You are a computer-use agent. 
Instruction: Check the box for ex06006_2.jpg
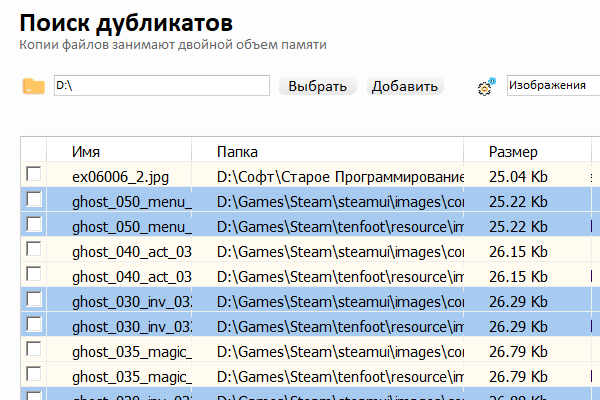(34, 175)
